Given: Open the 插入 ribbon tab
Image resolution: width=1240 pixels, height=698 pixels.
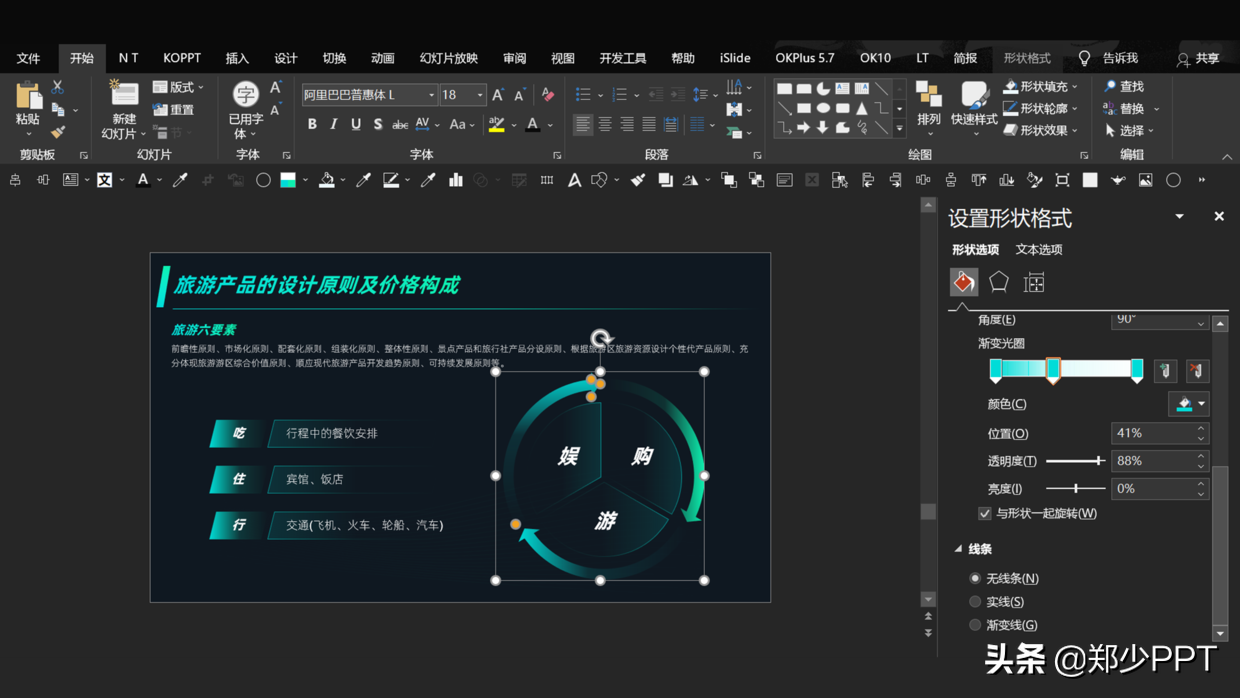Looking at the screenshot, I should pos(237,58).
